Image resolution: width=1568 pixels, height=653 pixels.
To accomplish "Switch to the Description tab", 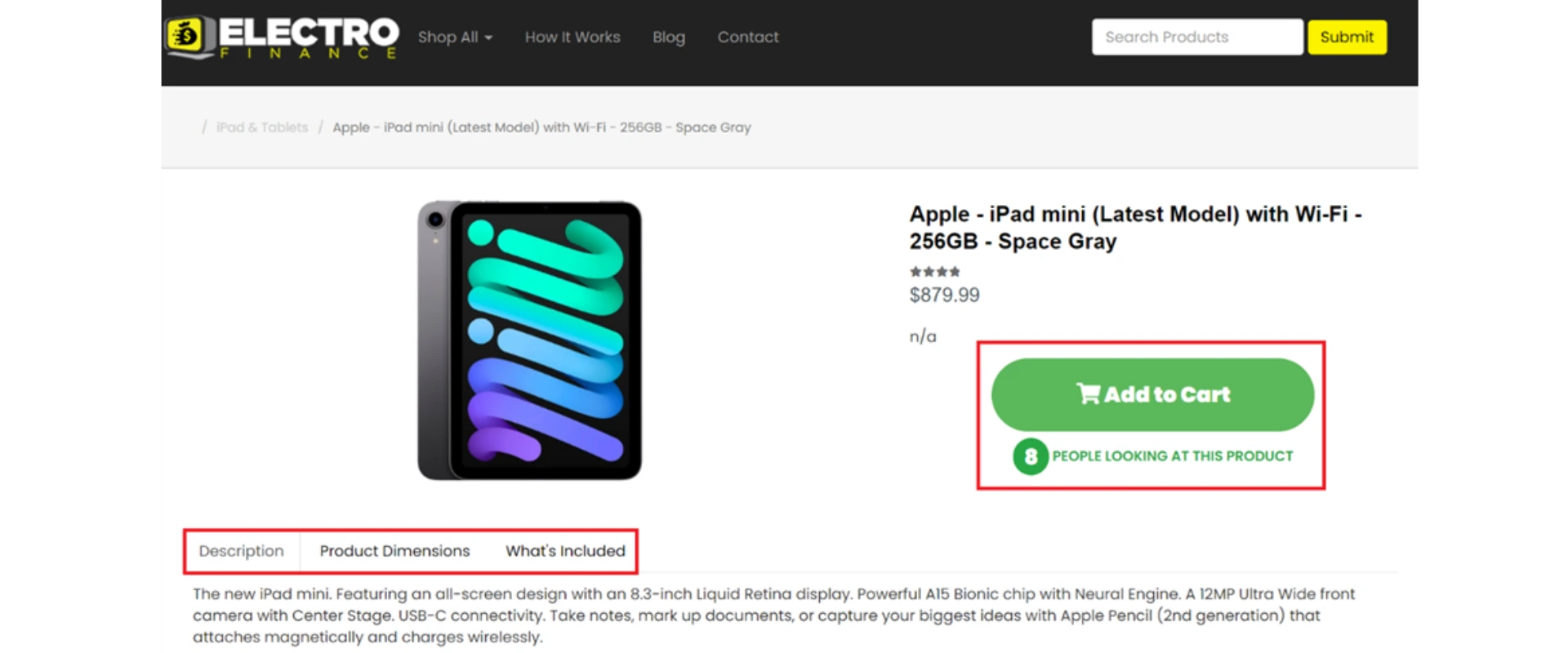I will tap(242, 551).
